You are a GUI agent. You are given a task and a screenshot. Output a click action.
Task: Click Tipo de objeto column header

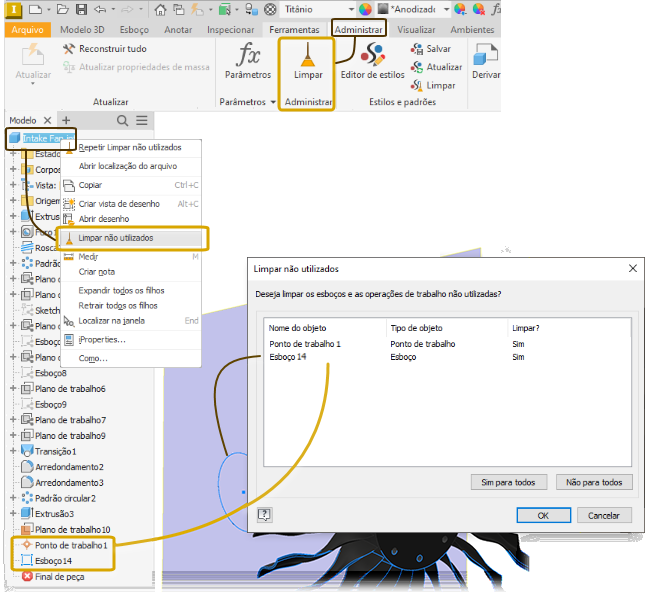417,328
